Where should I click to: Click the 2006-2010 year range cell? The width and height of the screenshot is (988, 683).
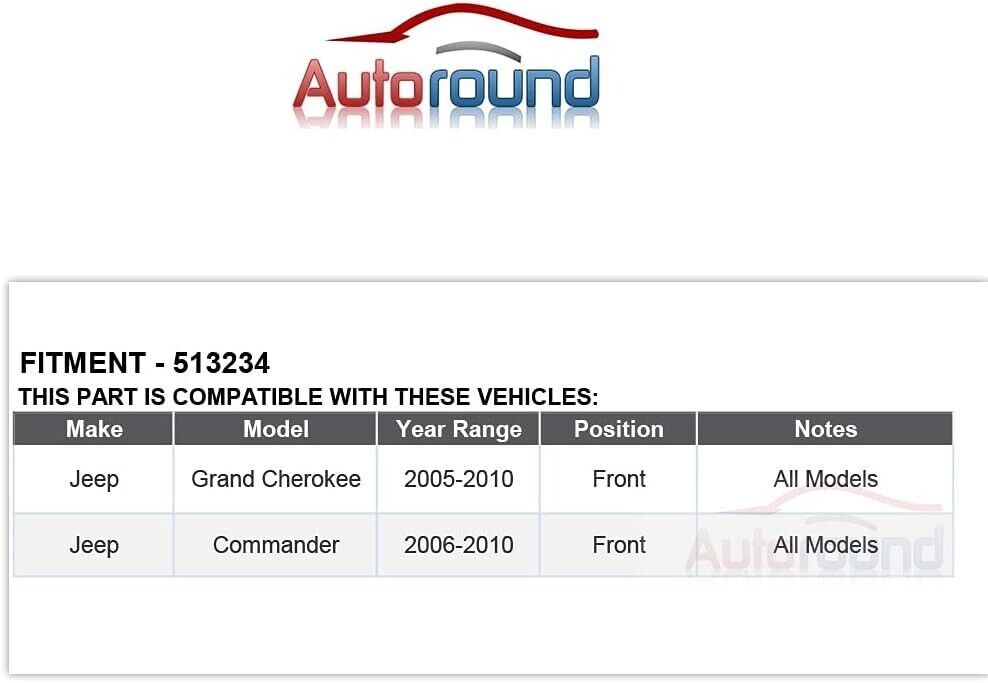pos(459,545)
